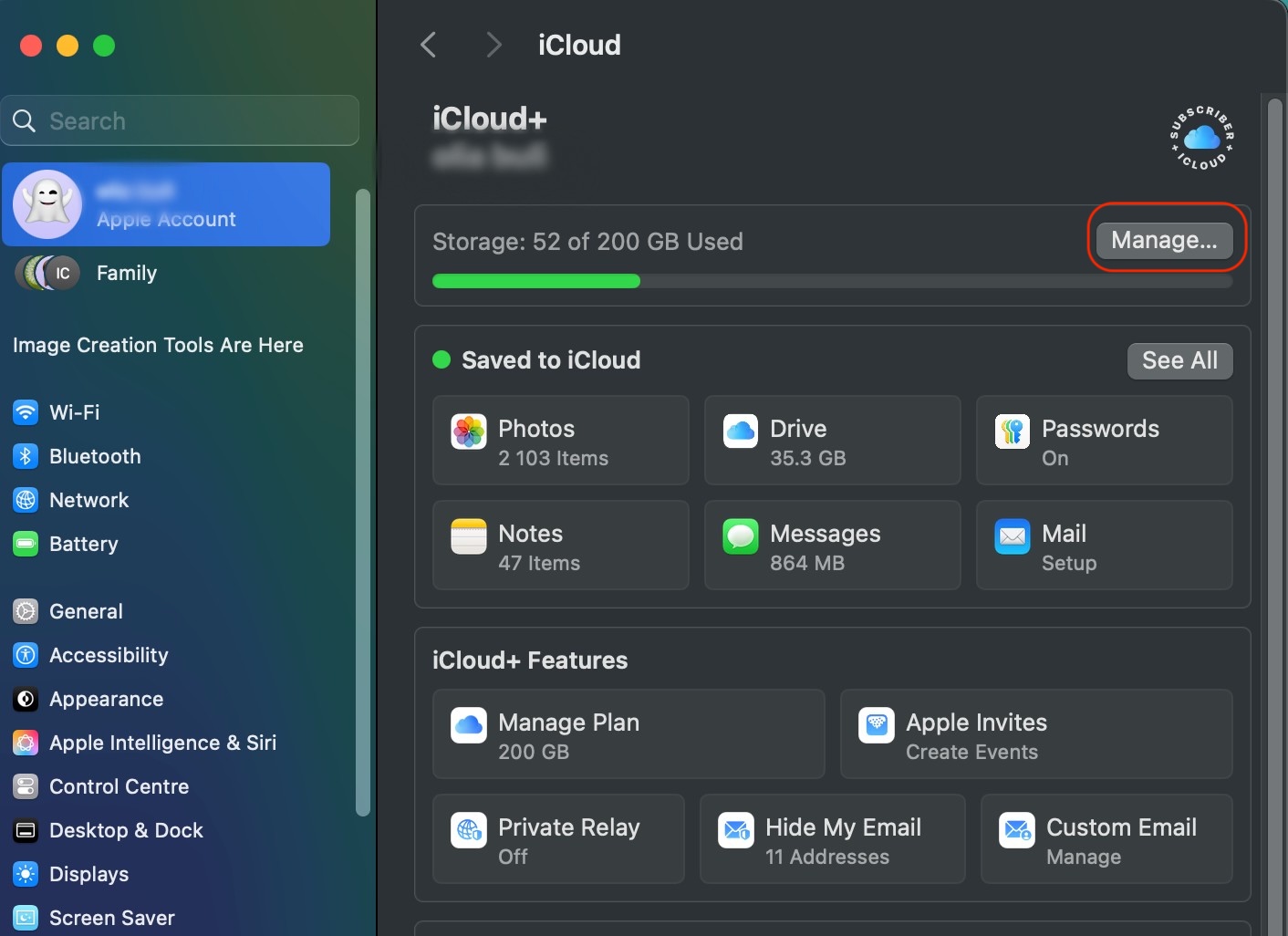The image size is (1288, 936).
Task: Click the Manage storage button
Action: coord(1164,239)
